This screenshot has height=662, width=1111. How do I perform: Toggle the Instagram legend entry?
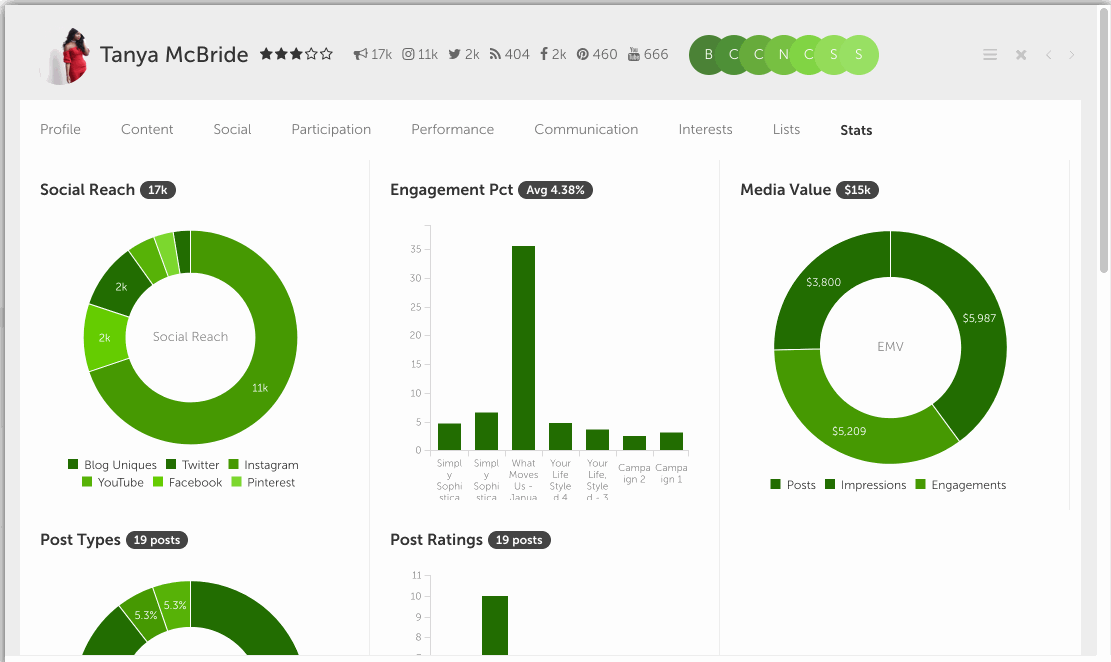click(x=264, y=465)
